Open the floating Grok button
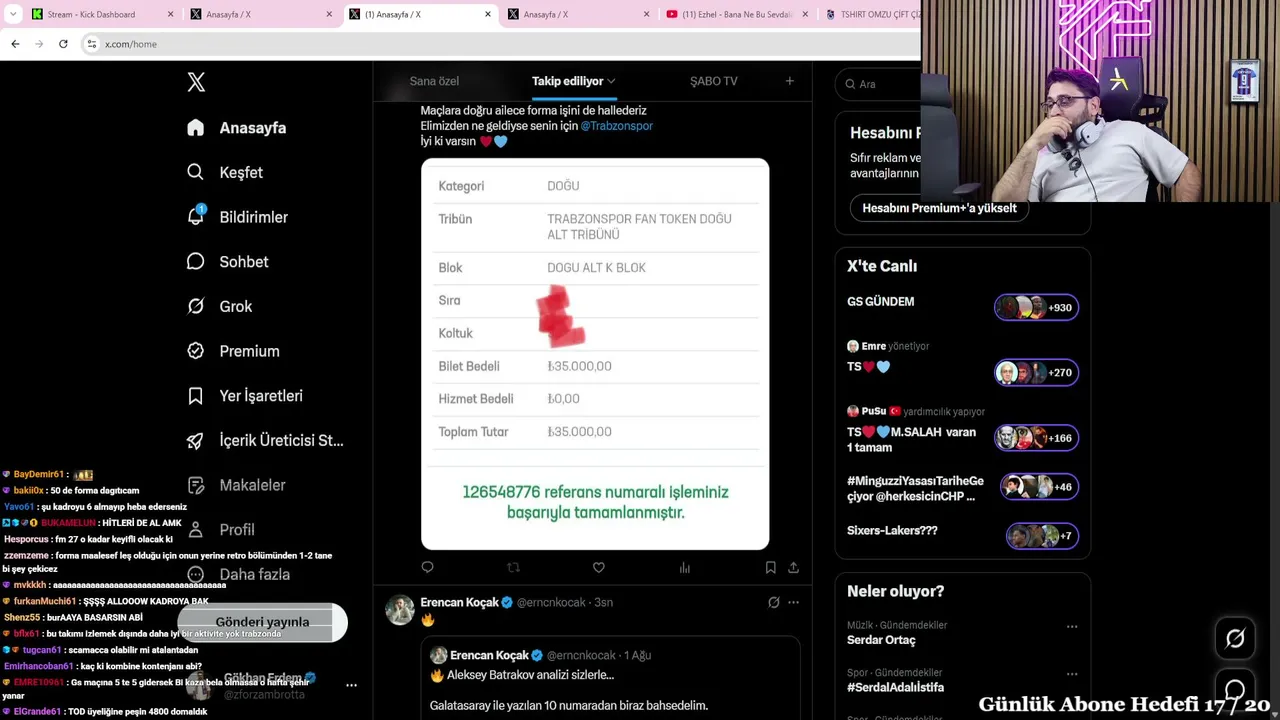Image resolution: width=1280 pixels, height=720 pixels. [x=1235, y=638]
